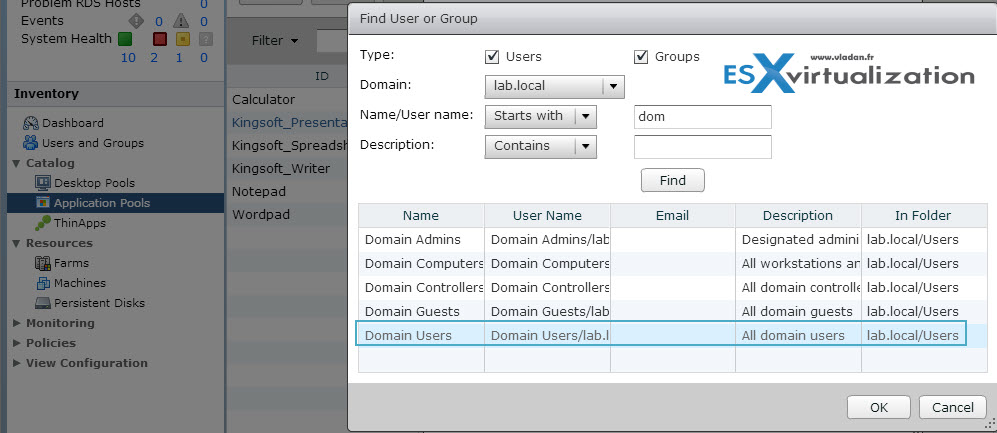Select the Domain Guests row

(672, 312)
